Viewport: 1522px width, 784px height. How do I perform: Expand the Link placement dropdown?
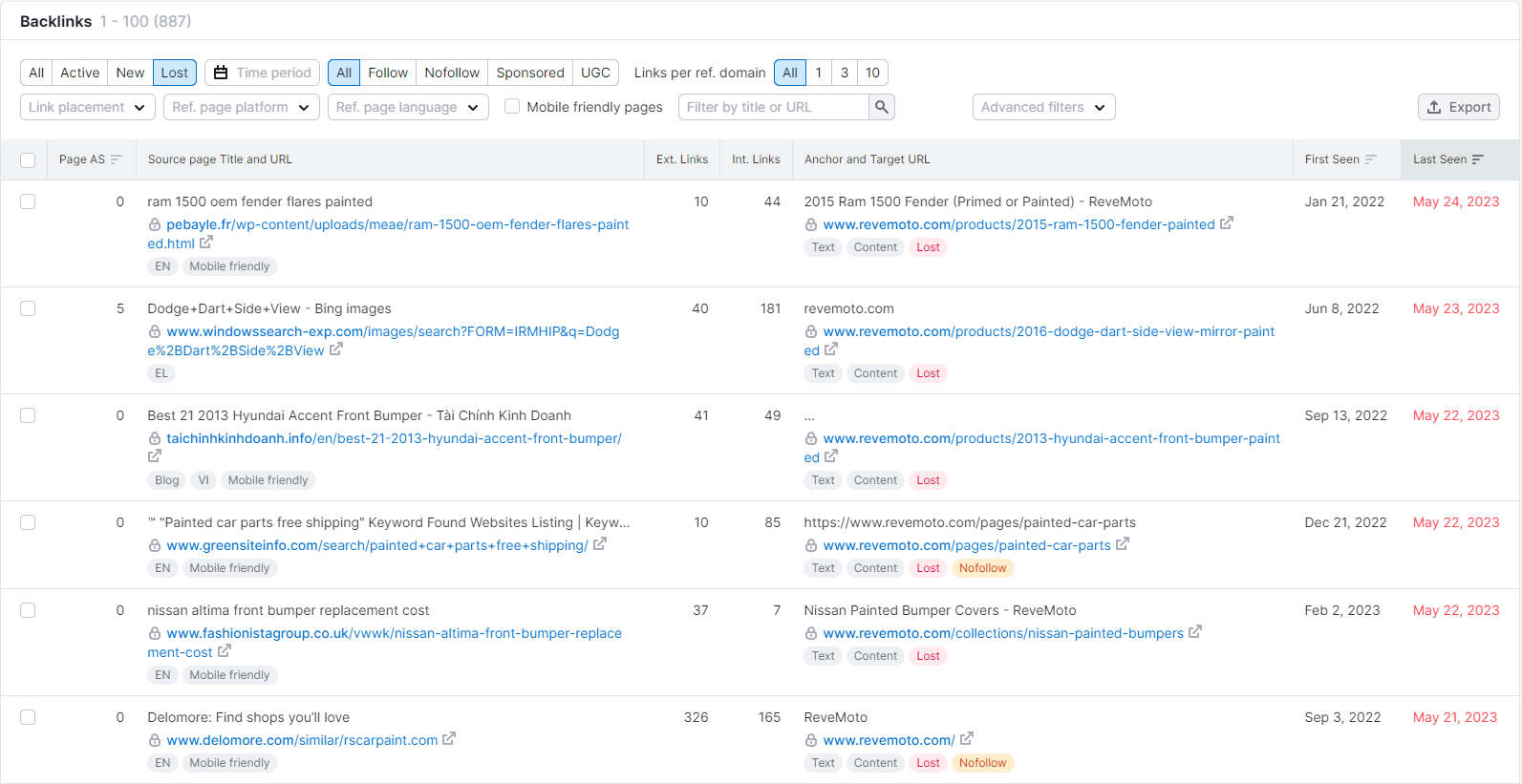point(87,107)
